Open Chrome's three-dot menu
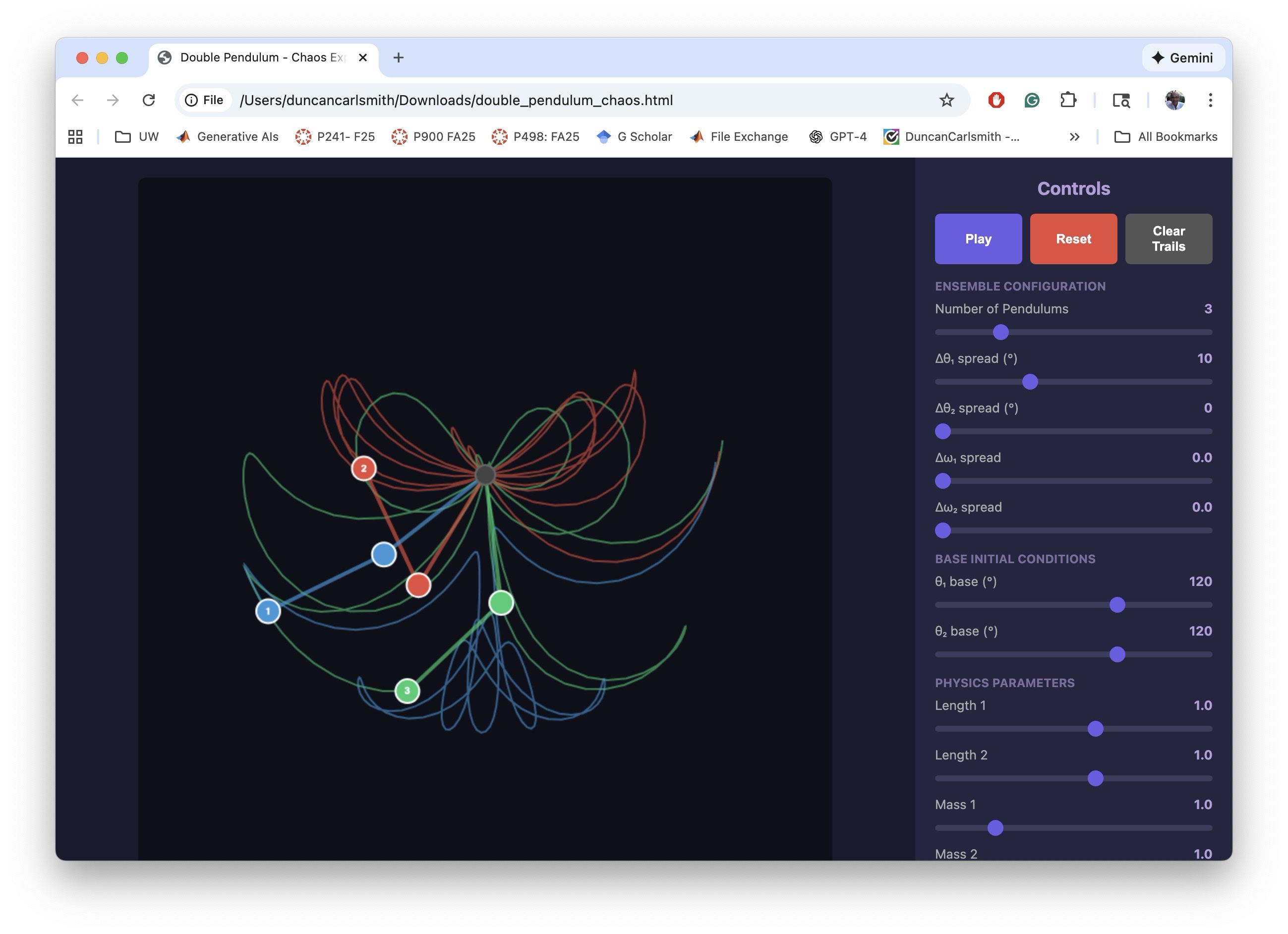1288x934 pixels. pyautogui.click(x=1210, y=100)
